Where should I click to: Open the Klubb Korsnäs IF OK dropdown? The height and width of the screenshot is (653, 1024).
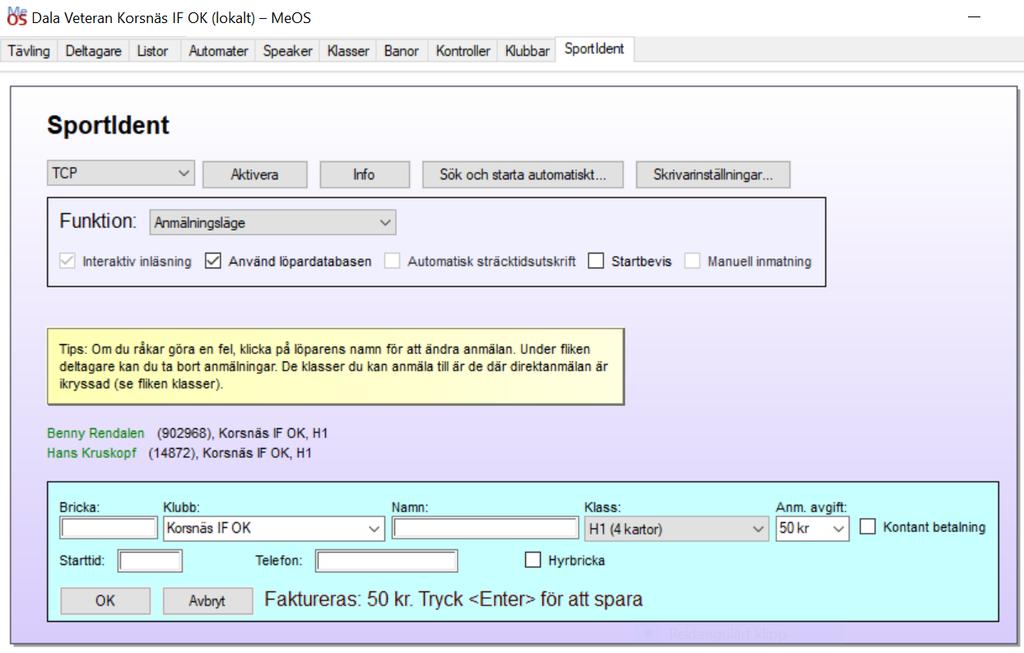tap(274, 528)
